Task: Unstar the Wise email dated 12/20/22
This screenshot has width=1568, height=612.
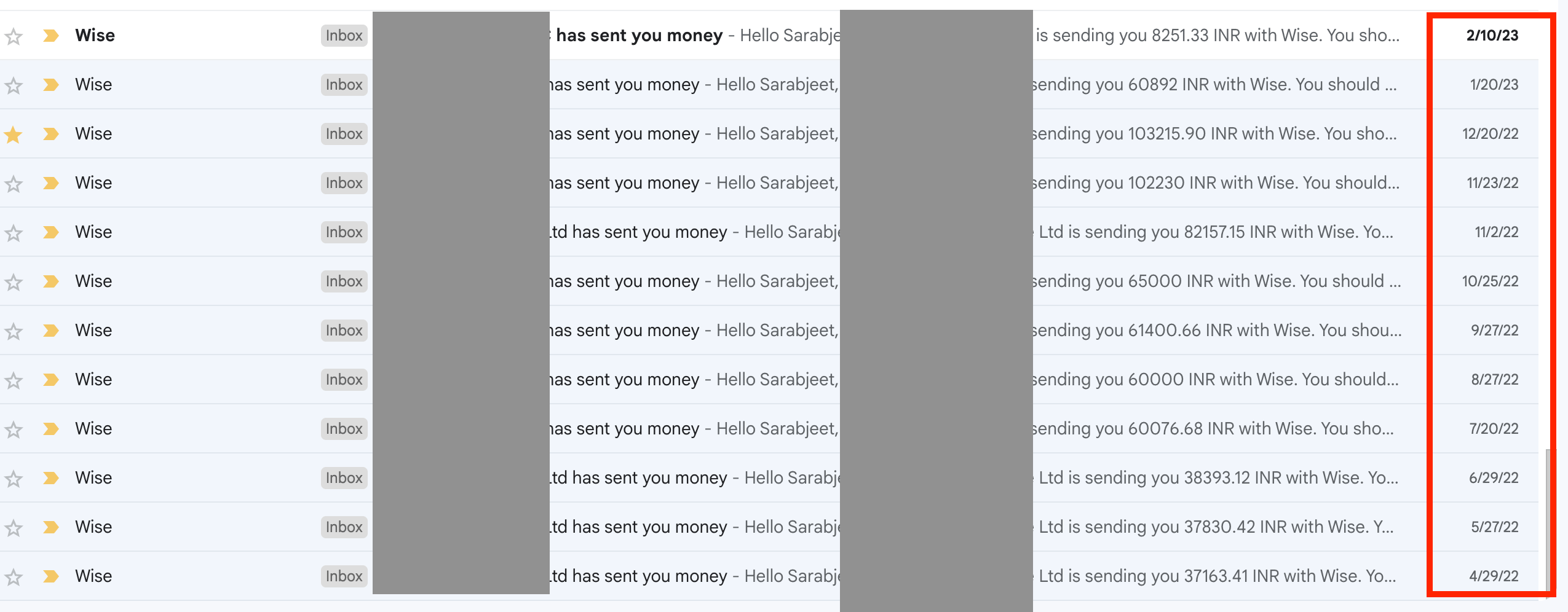Action: pos(14,134)
